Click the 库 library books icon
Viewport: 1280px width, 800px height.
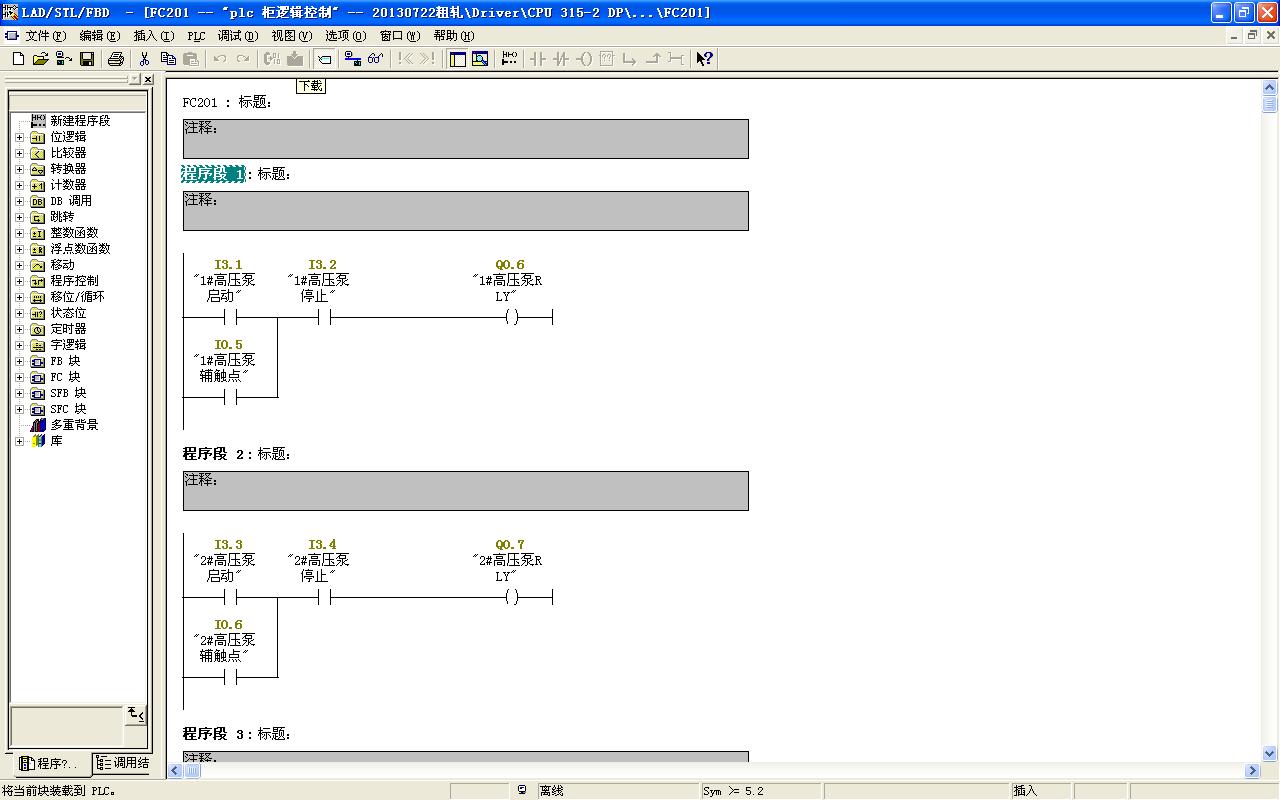tap(38, 441)
